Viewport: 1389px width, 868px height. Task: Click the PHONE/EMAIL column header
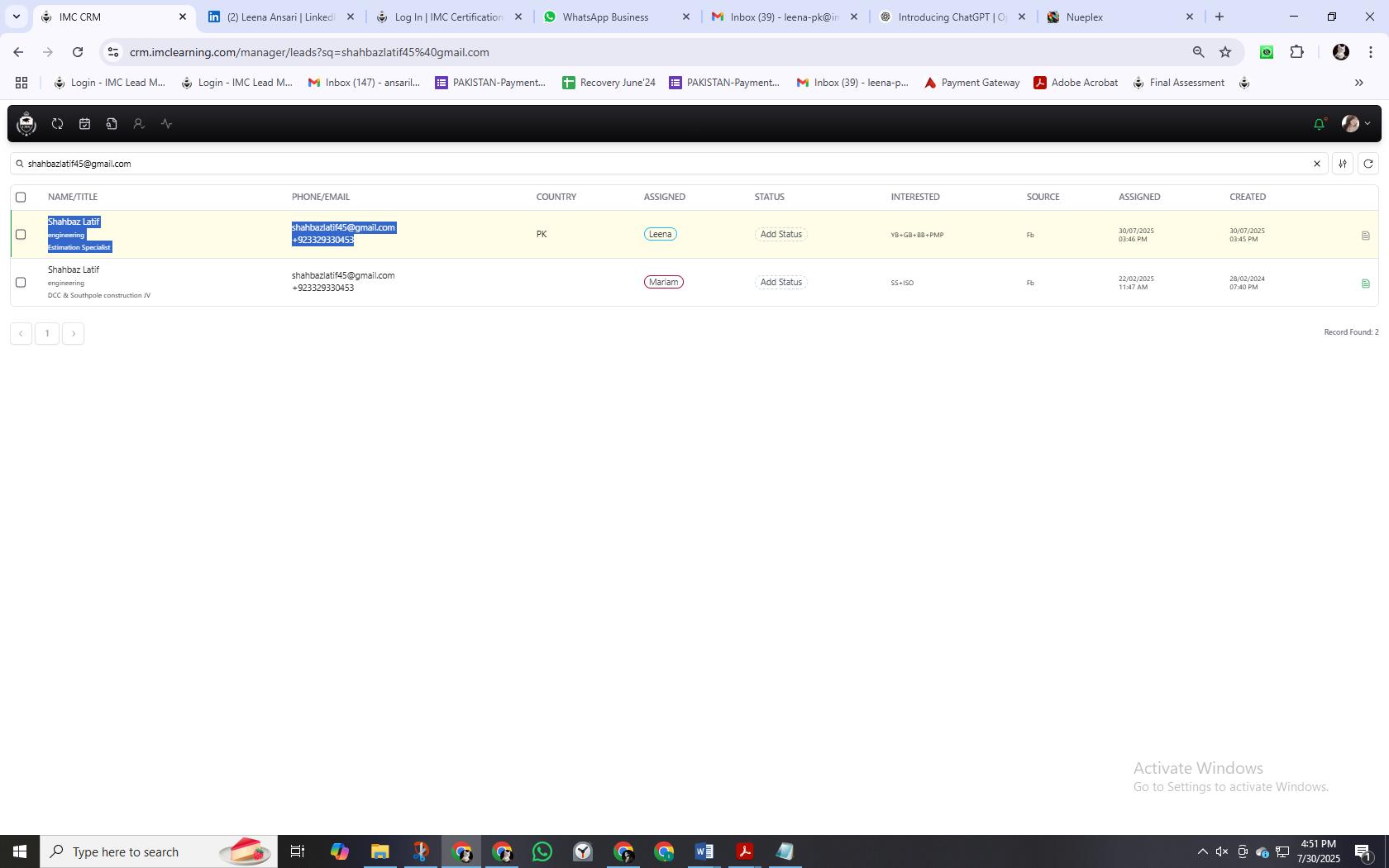(x=321, y=197)
